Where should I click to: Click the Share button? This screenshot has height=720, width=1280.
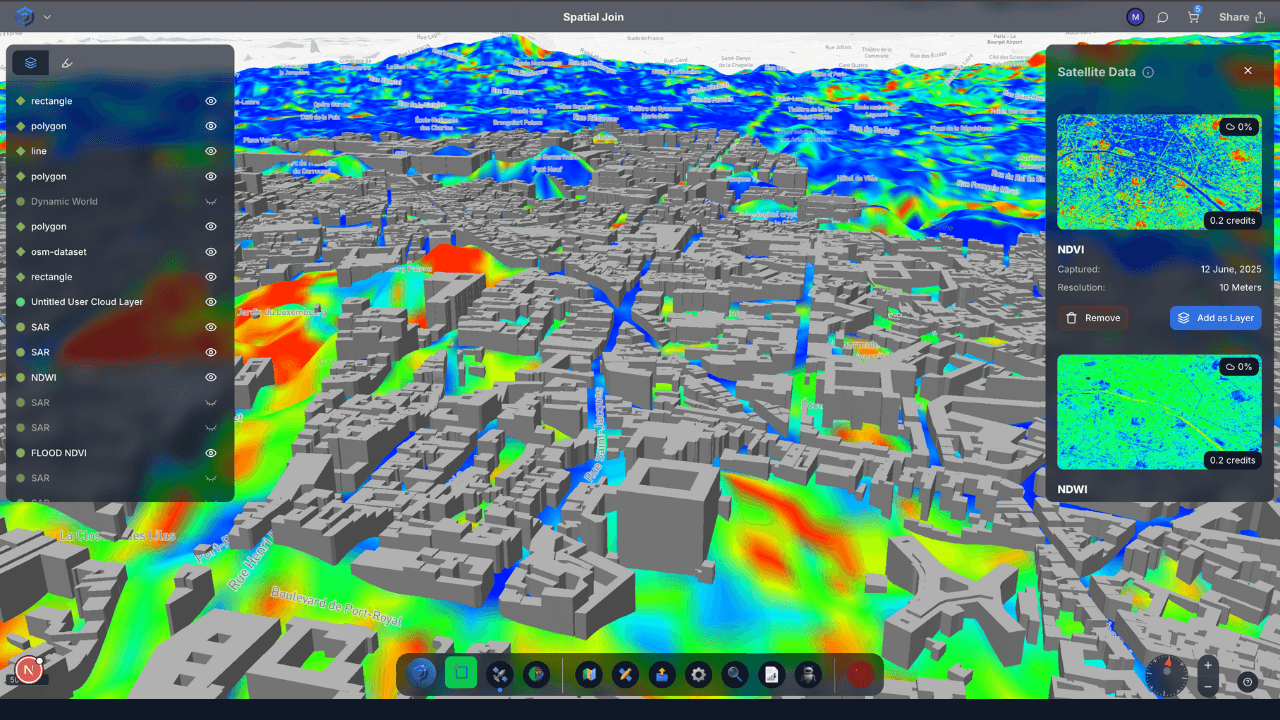pyautogui.click(x=1241, y=17)
